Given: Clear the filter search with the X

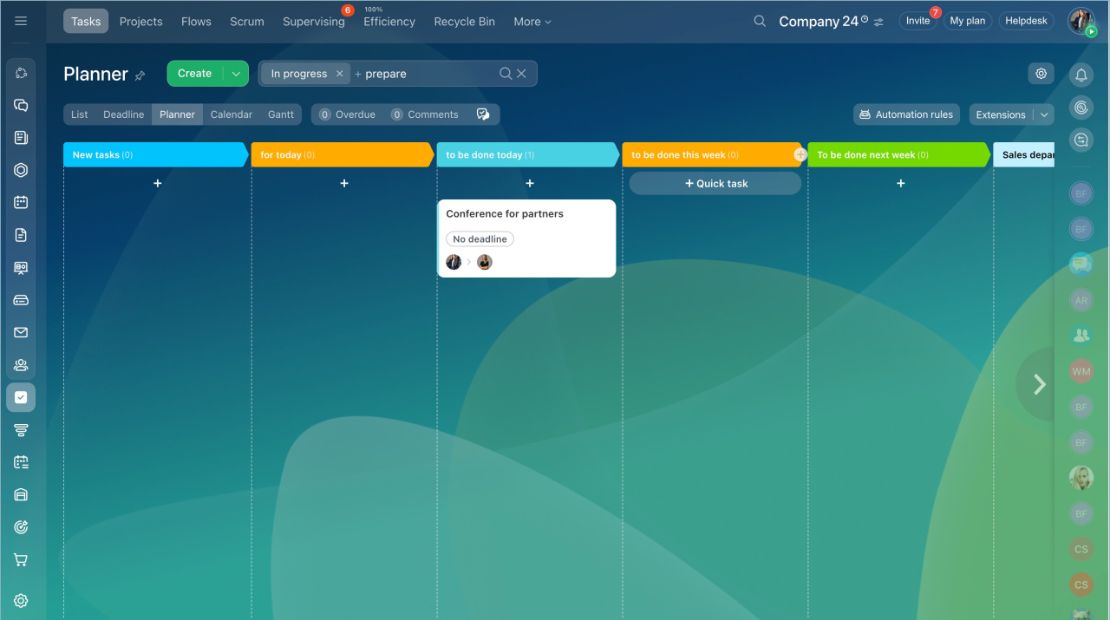Looking at the screenshot, I should 522,74.
